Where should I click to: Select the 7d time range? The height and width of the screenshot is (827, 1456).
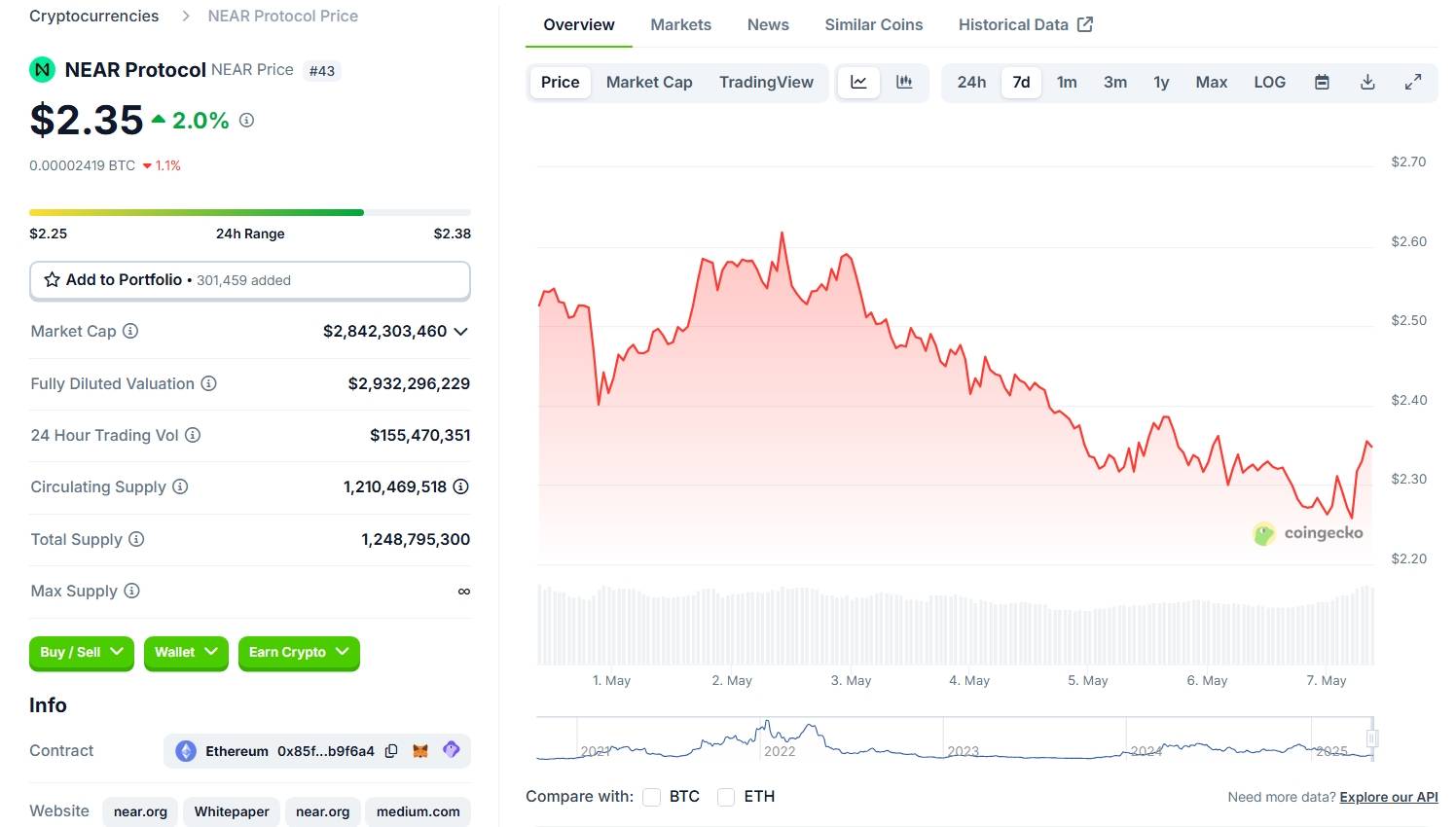coord(1021,83)
